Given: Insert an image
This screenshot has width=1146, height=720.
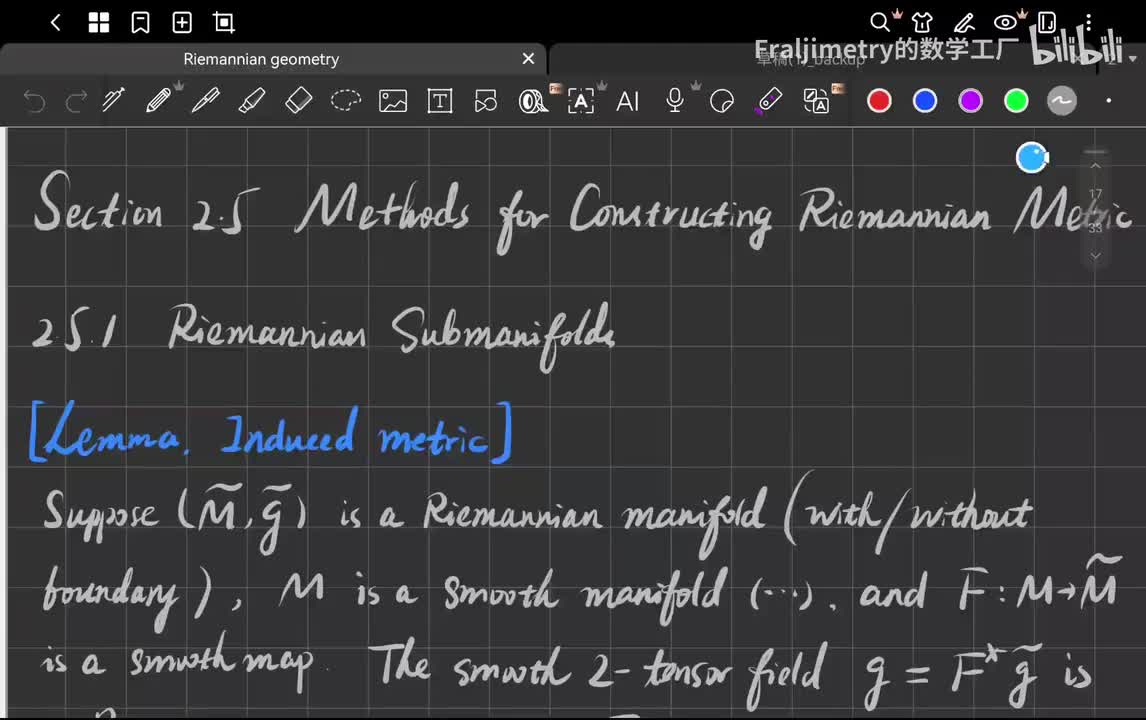Looking at the screenshot, I should 392,101.
